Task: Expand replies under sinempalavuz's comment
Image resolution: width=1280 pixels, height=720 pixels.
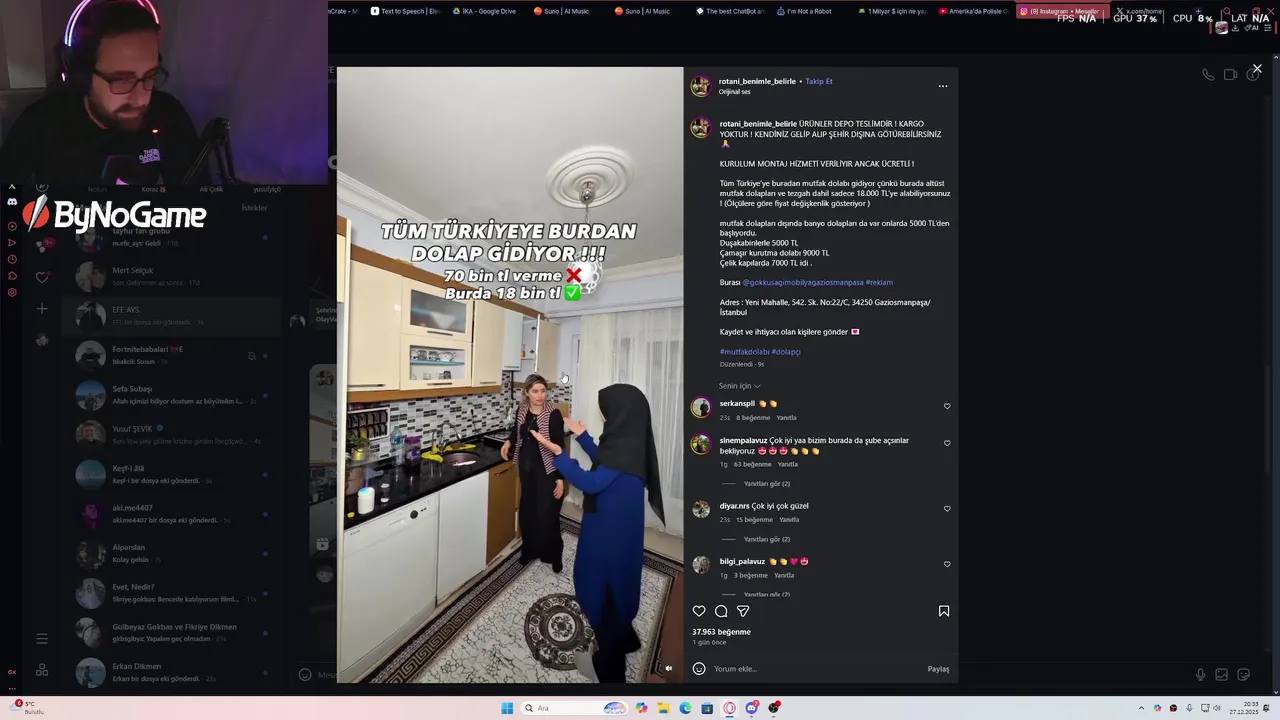Action: pyautogui.click(x=766, y=484)
